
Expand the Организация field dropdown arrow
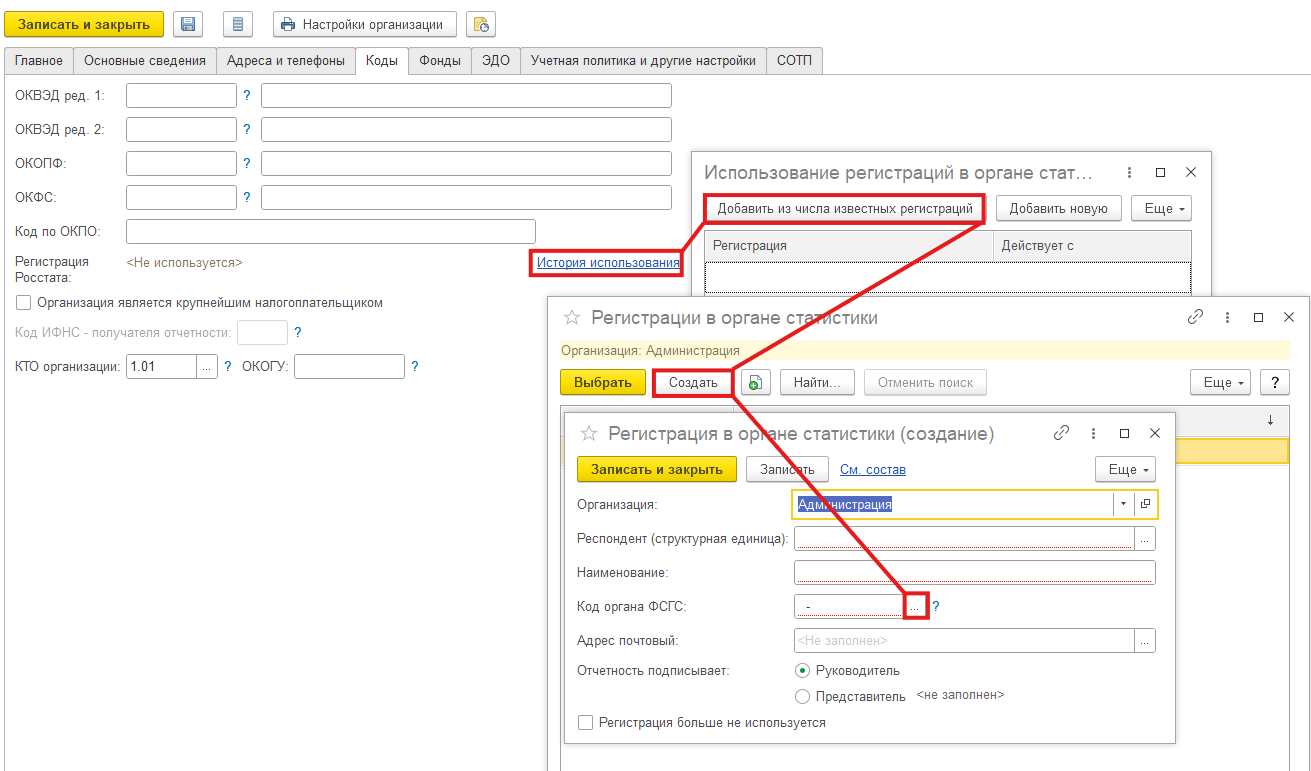point(1124,504)
